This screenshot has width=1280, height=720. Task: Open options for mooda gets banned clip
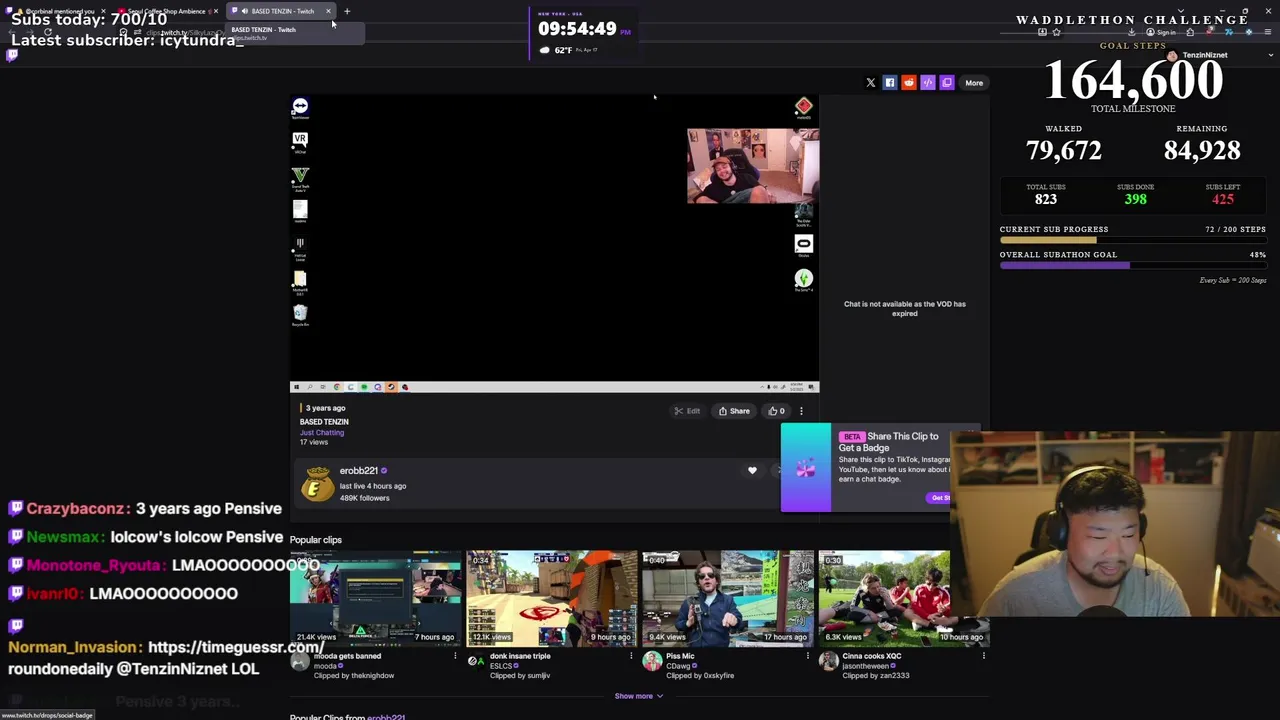pyautogui.click(x=455, y=657)
